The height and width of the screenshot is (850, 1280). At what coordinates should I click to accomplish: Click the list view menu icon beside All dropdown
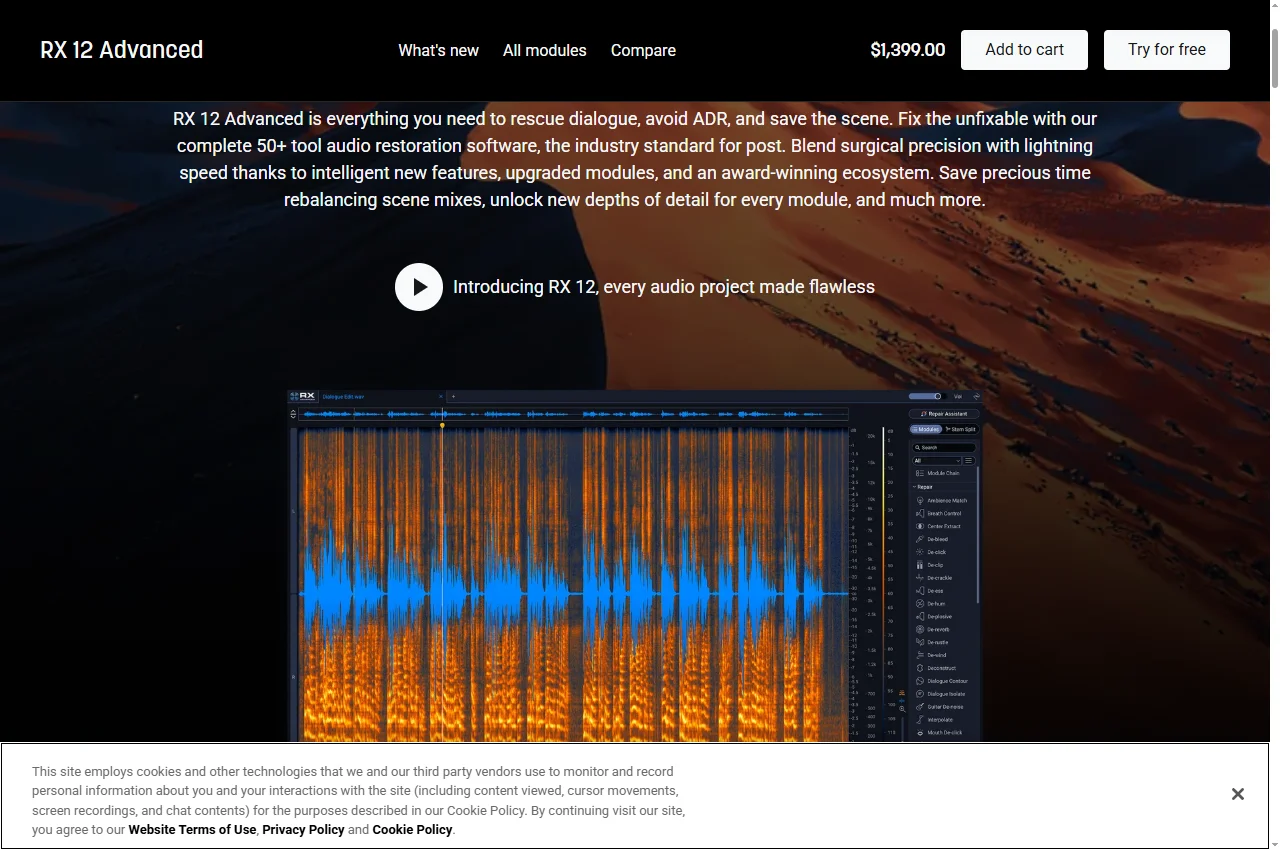point(969,461)
